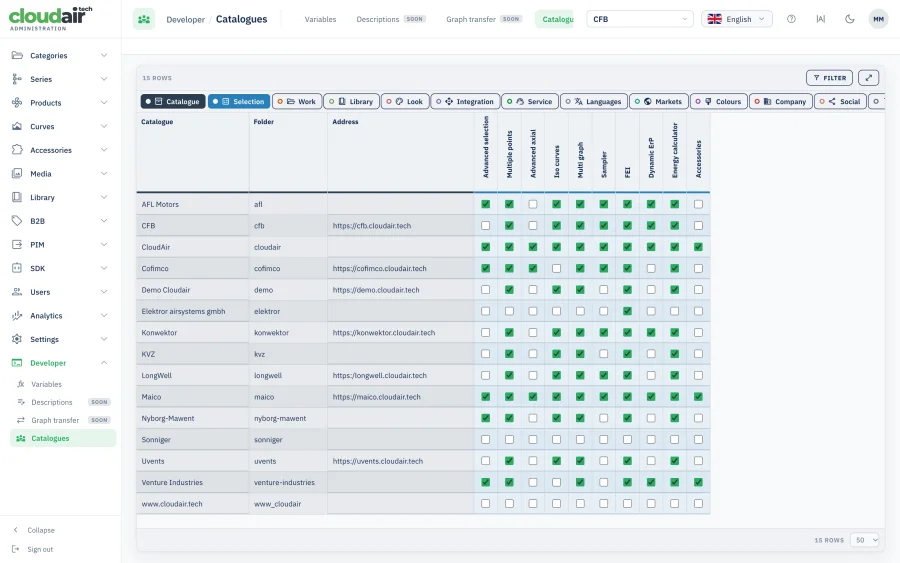This screenshot has width=900, height=563.
Task: Collapse the Developer section chevron
Action: (104, 363)
